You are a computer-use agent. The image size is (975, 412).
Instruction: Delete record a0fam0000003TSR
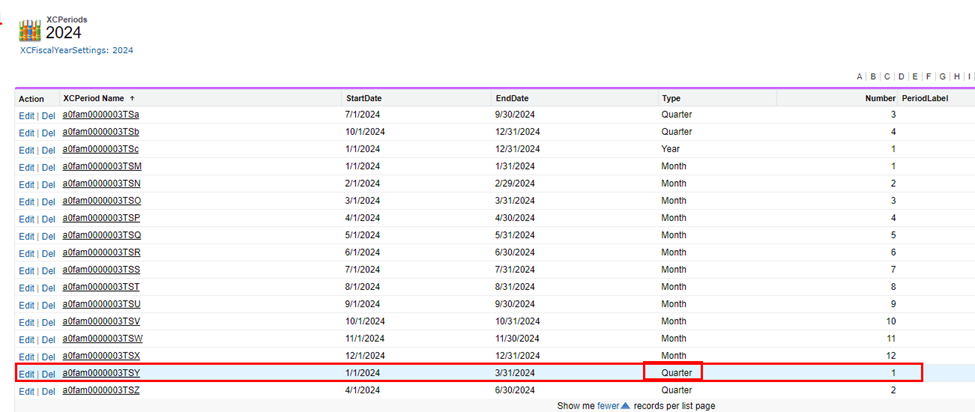click(x=49, y=254)
